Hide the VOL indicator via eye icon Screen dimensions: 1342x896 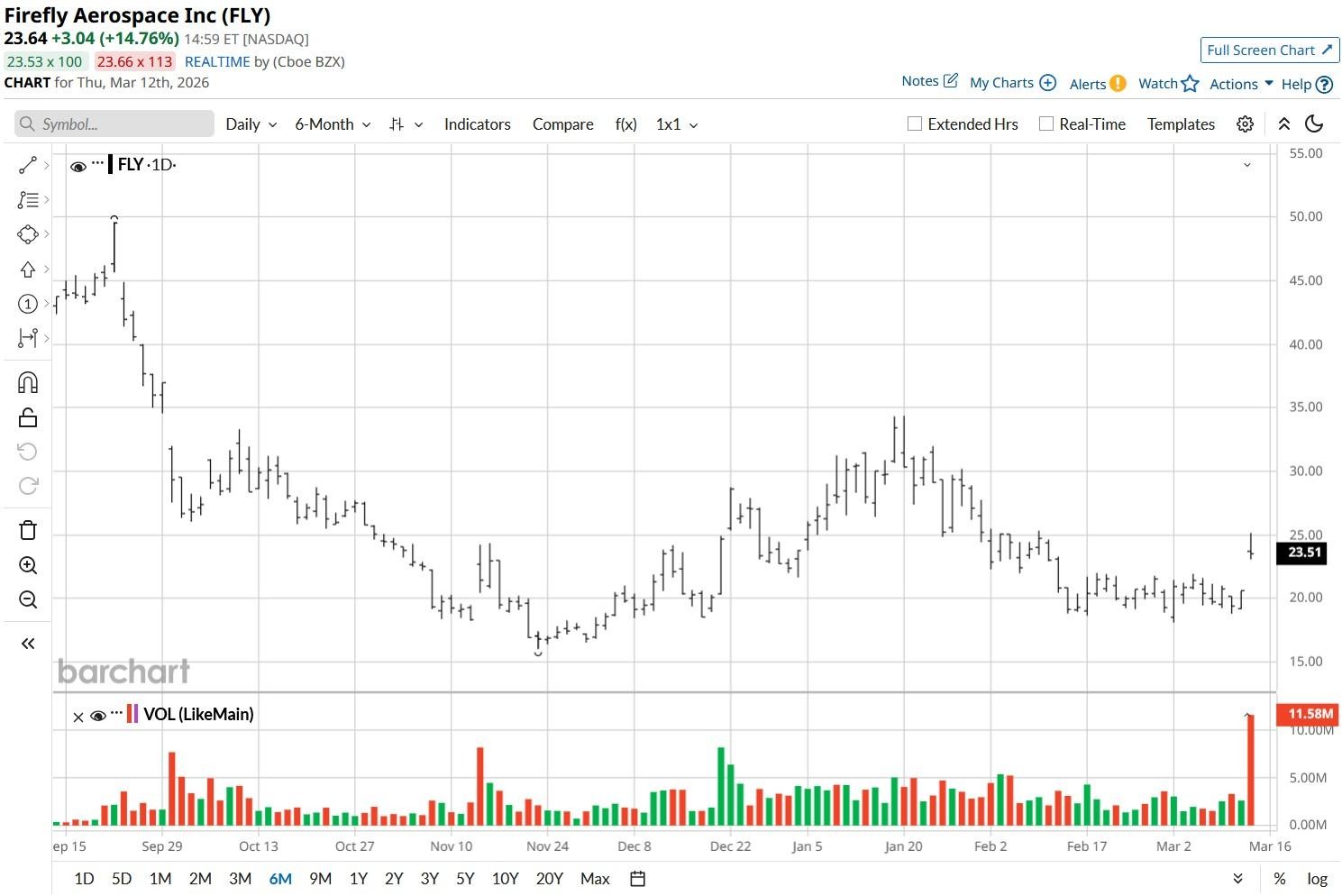(x=98, y=716)
